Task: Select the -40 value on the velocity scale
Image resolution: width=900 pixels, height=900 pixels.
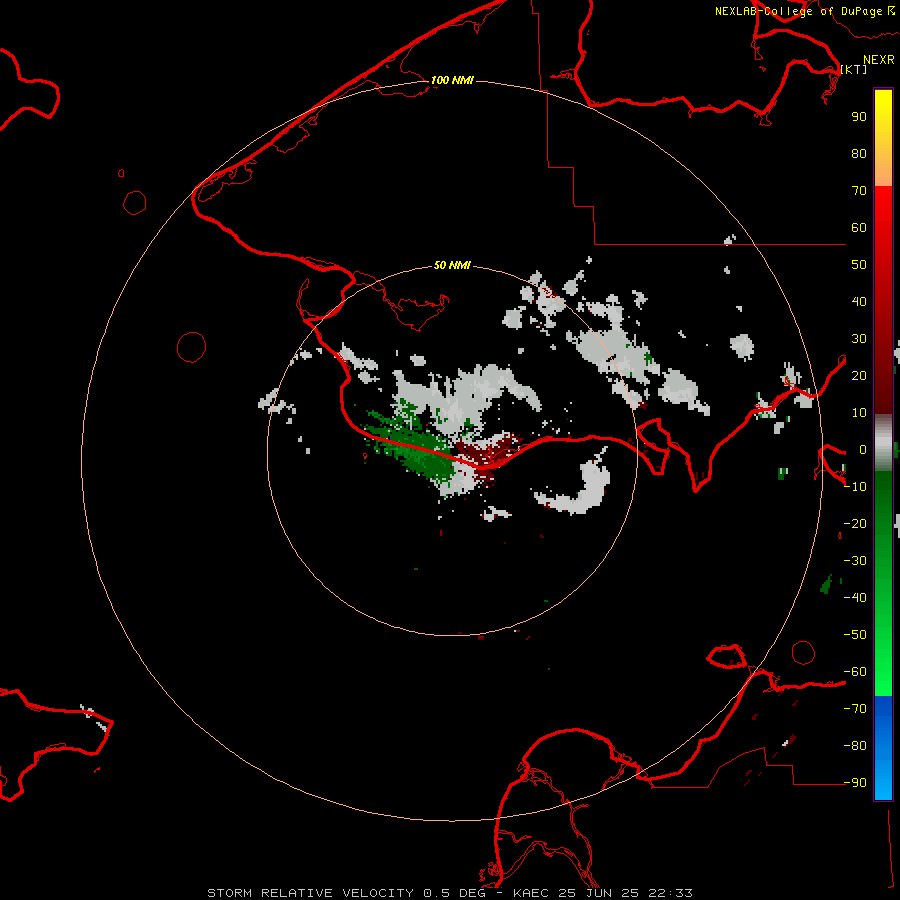Action: (855, 598)
